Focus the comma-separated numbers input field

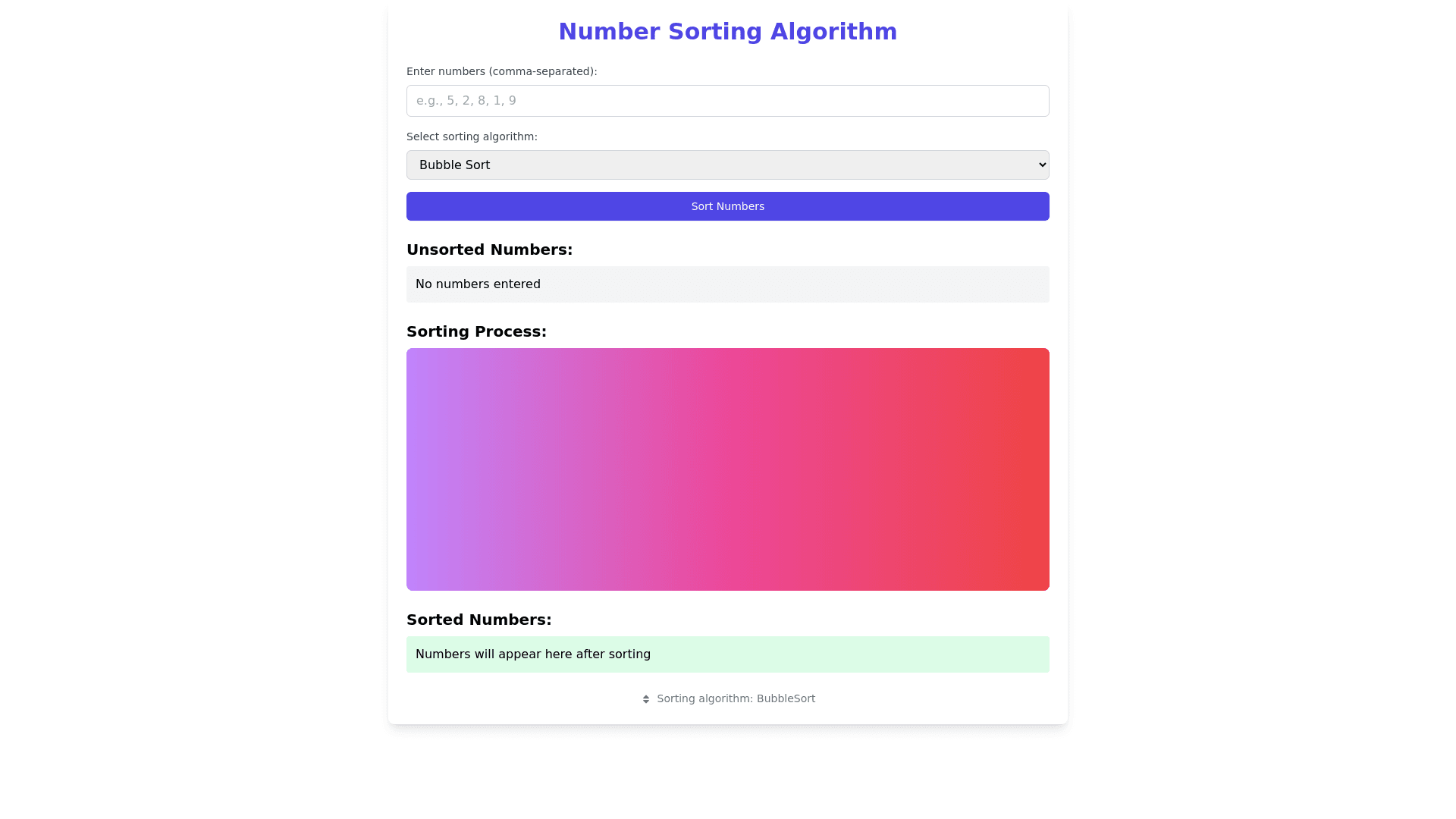pyautogui.click(x=728, y=101)
